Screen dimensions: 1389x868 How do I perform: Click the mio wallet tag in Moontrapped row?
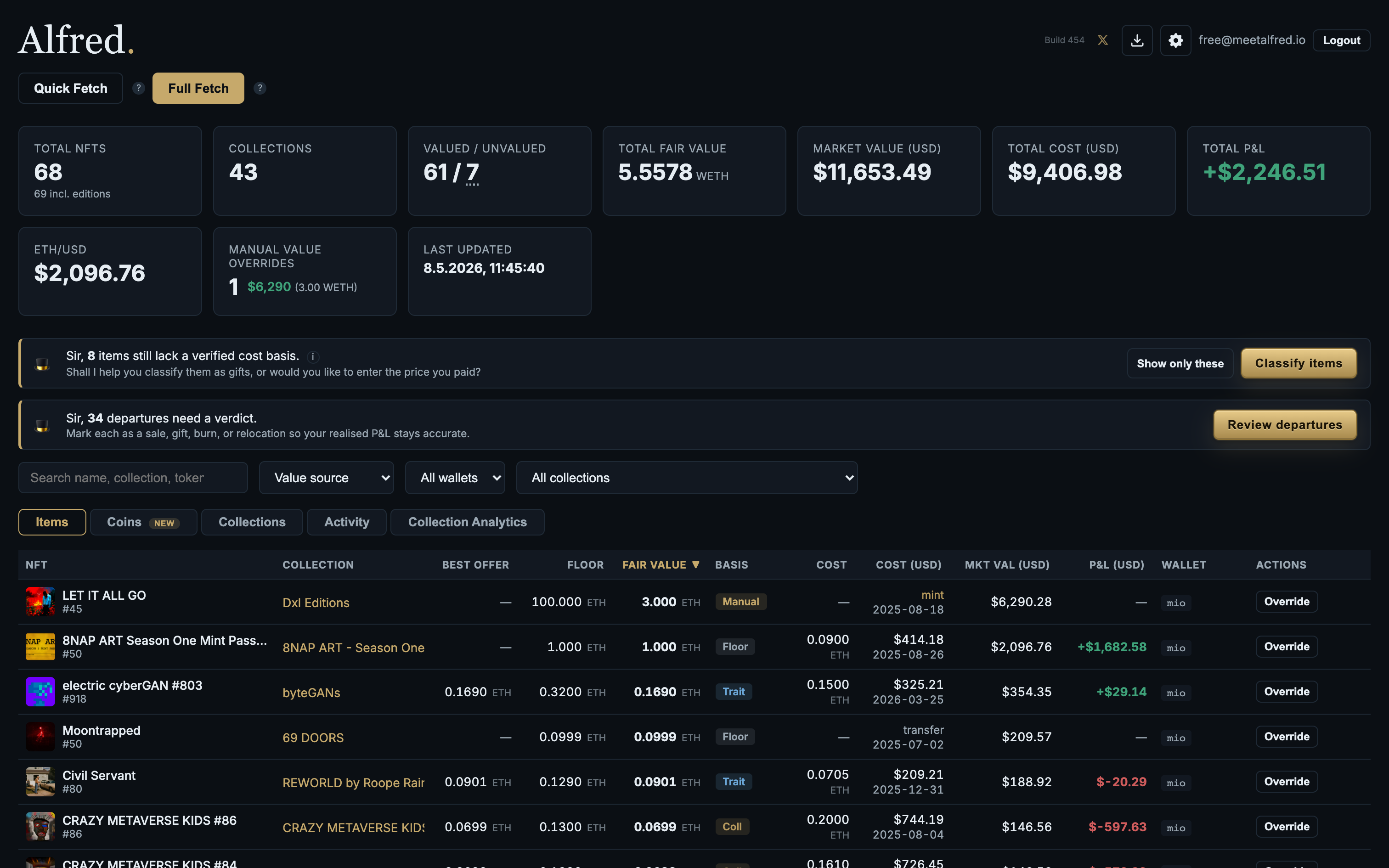(x=1175, y=738)
